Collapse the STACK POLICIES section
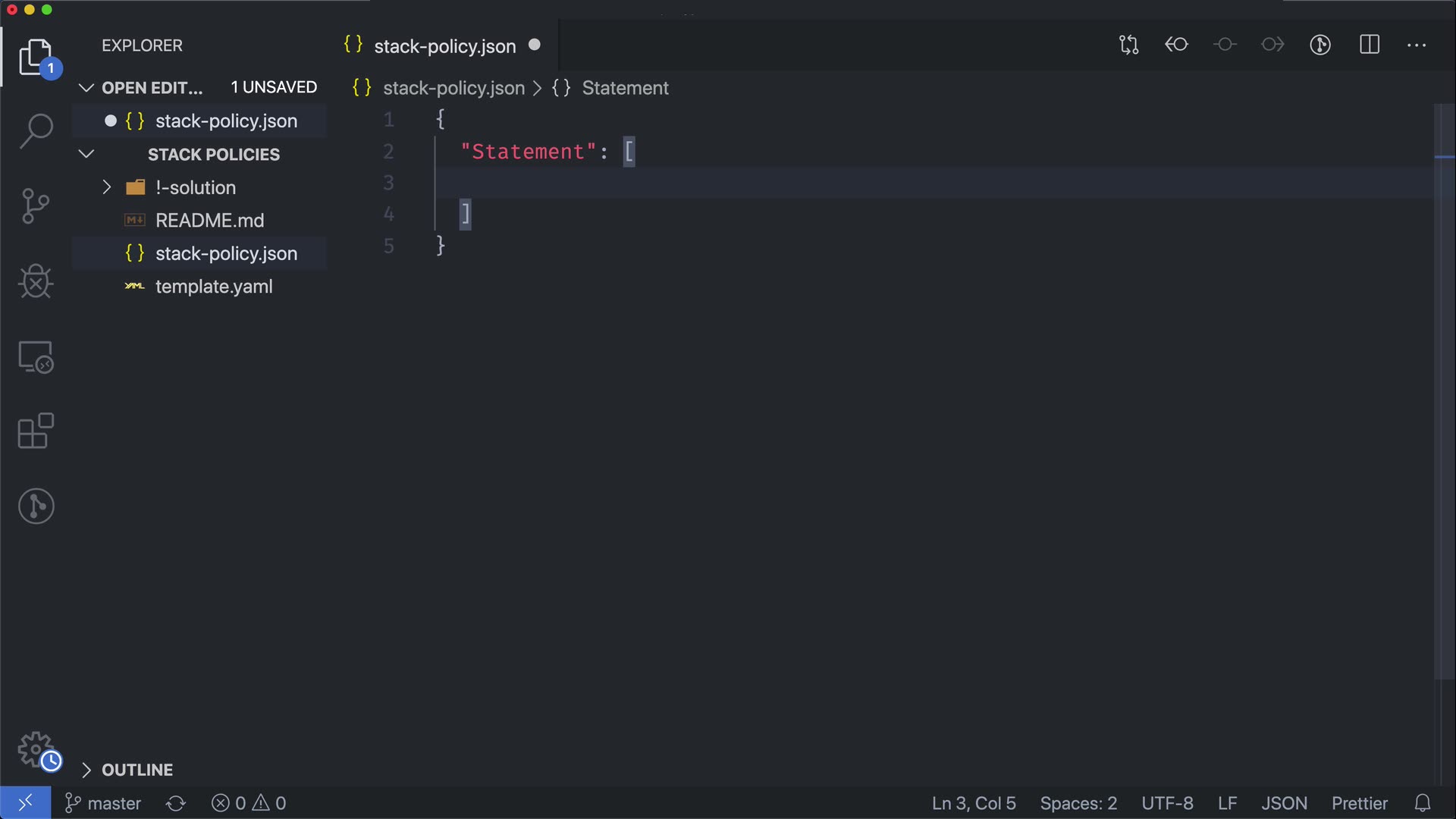 (86, 154)
